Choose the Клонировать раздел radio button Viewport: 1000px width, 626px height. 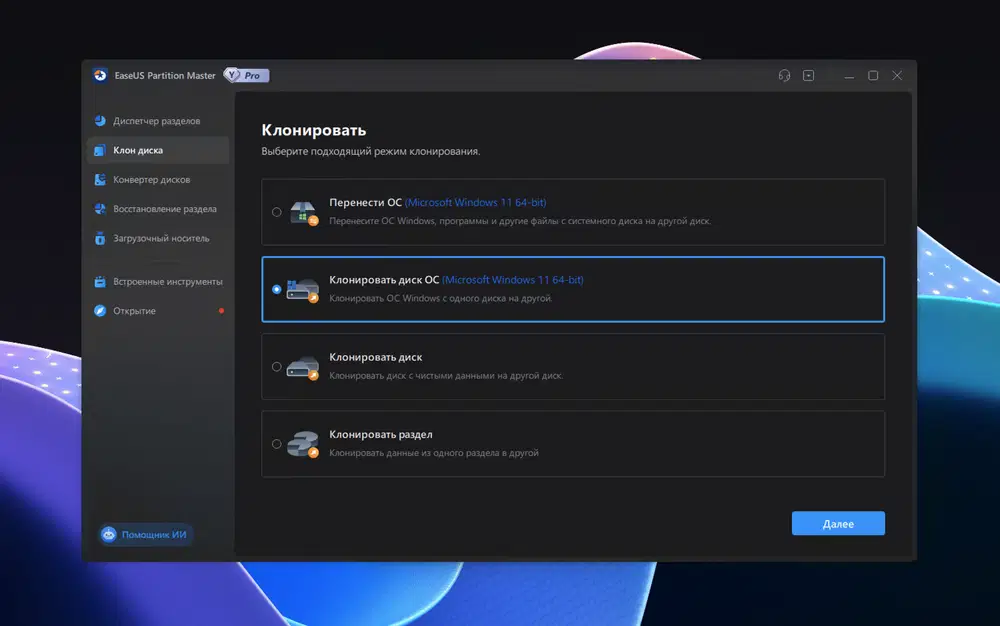(x=276, y=444)
